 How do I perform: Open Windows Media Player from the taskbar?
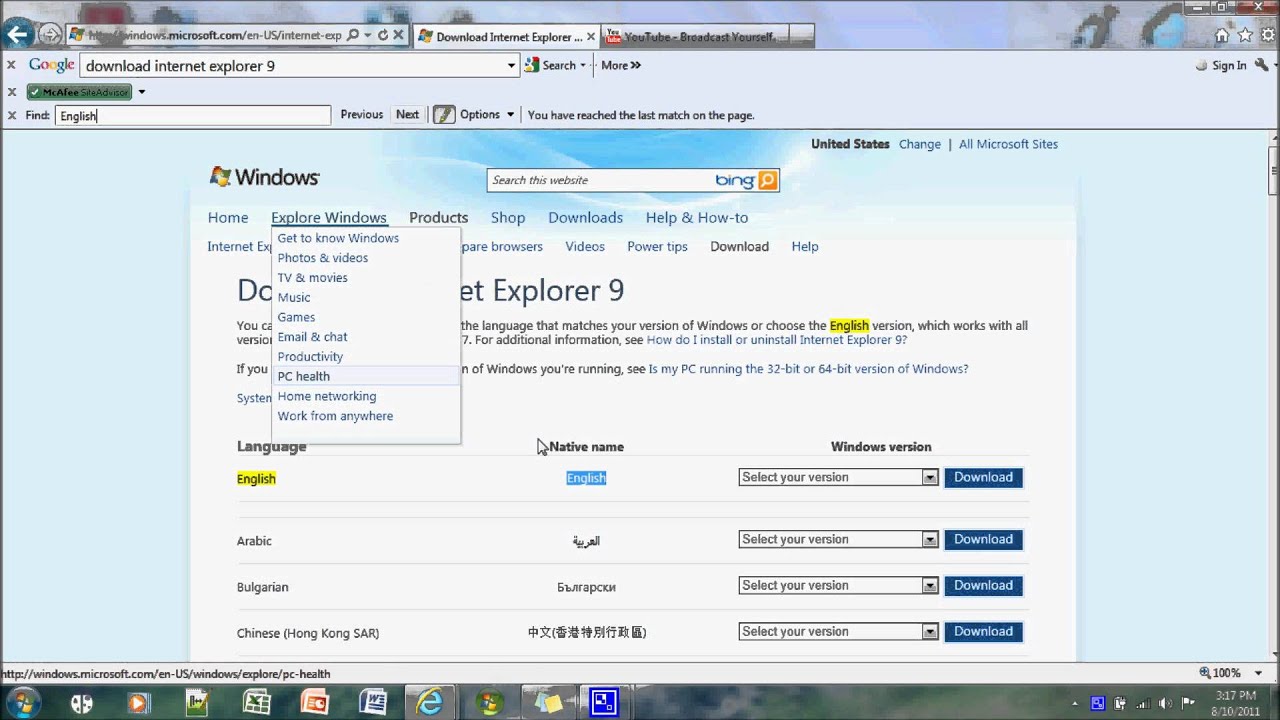pyautogui.click(x=138, y=703)
